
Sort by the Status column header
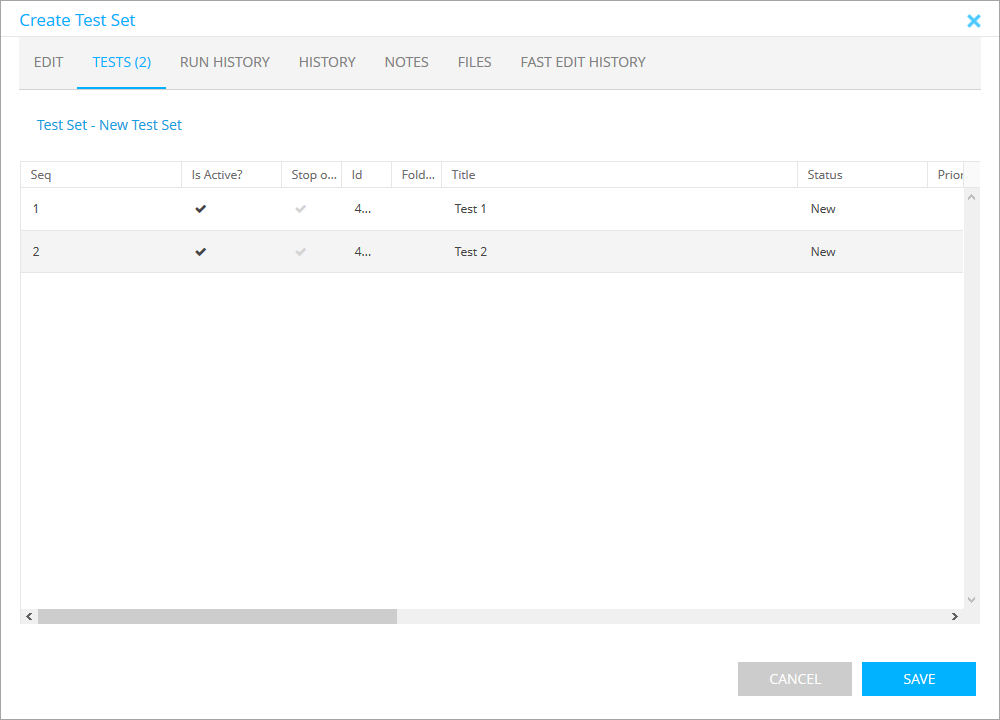(x=825, y=175)
